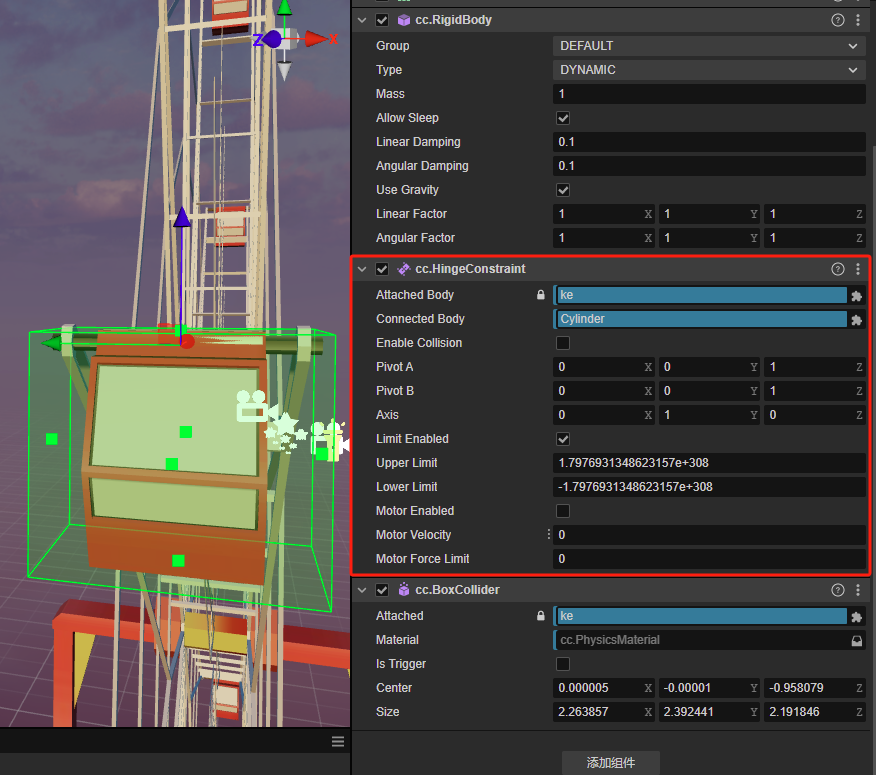Collapse the cc.BoxCollider section
This screenshot has width=876, height=775.
pyautogui.click(x=363, y=590)
